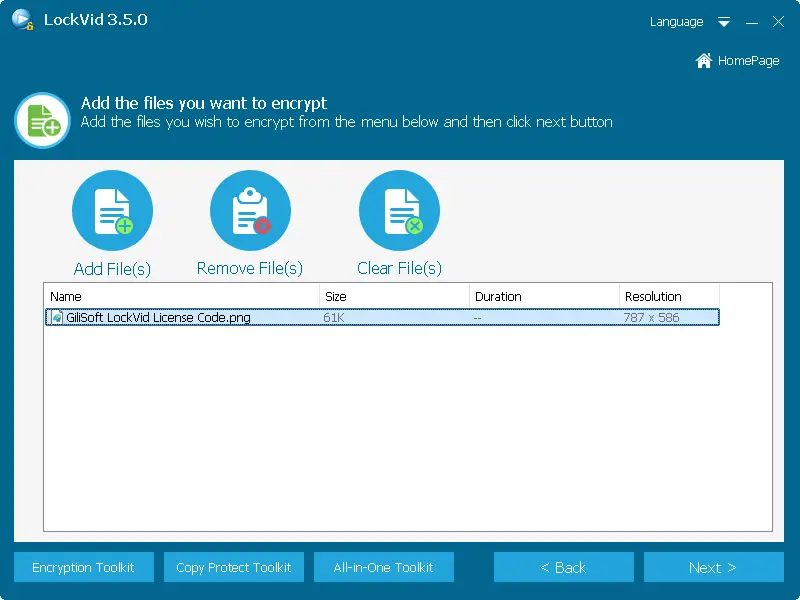This screenshot has width=800, height=600.
Task: Open the All-in-One Toolkit
Action: coord(384,567)
